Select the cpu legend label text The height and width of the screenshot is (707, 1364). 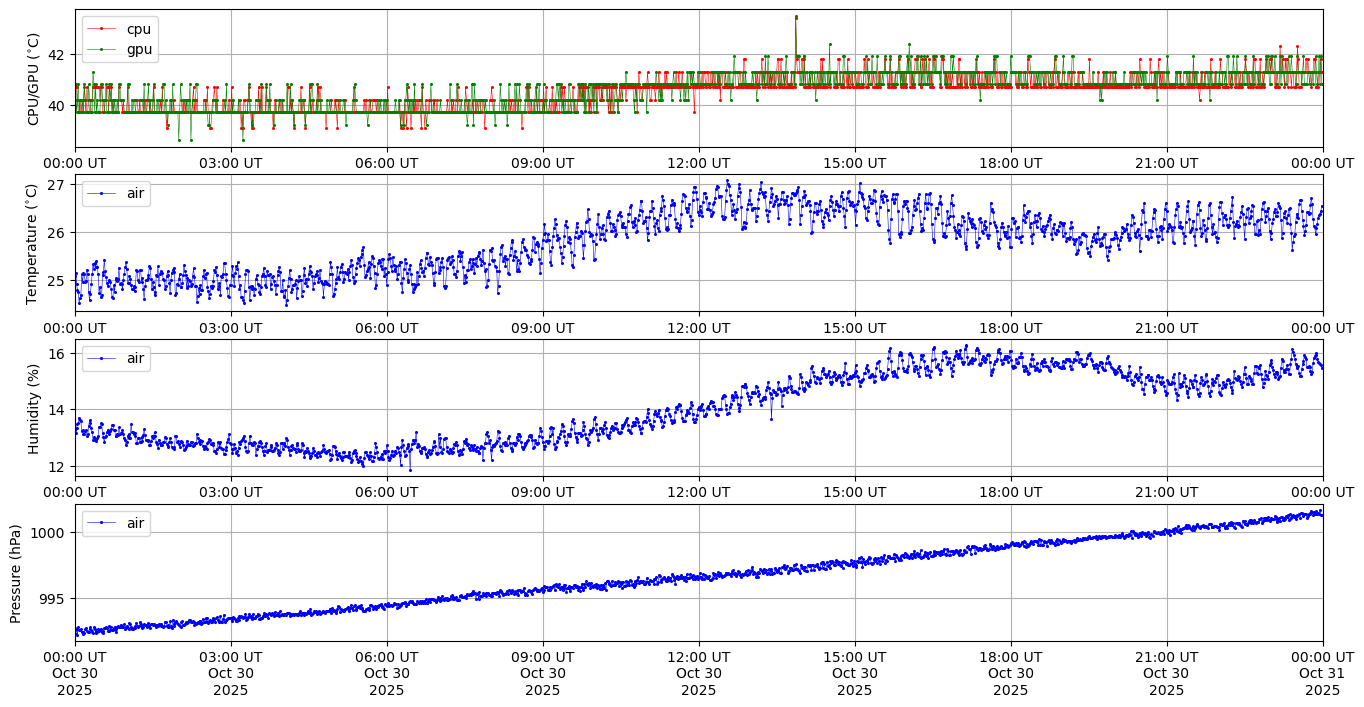point(138,29)
